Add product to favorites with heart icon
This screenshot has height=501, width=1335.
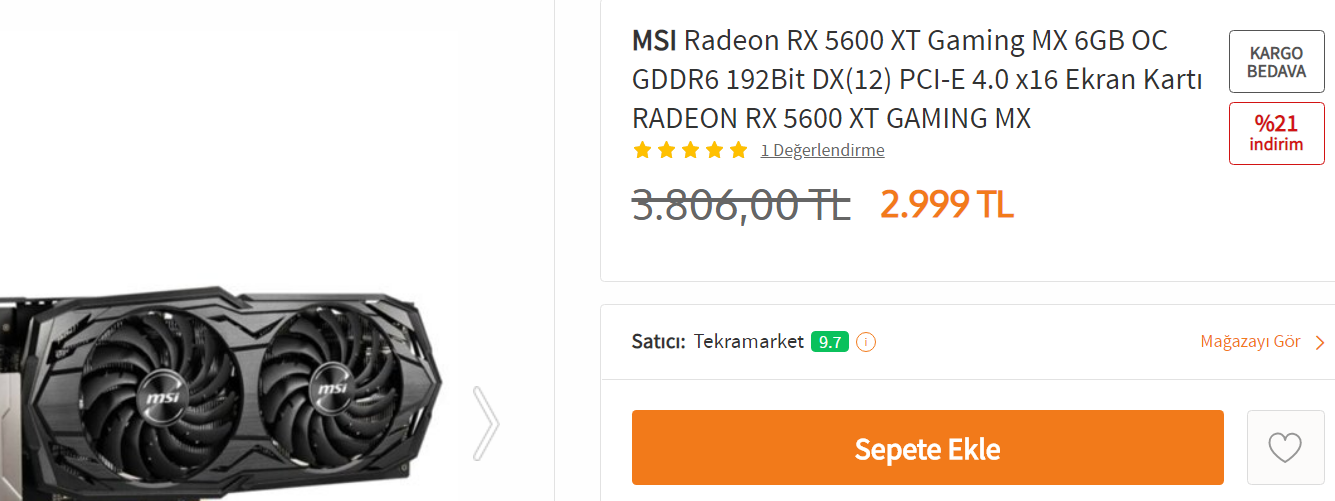coord(1285,447)
